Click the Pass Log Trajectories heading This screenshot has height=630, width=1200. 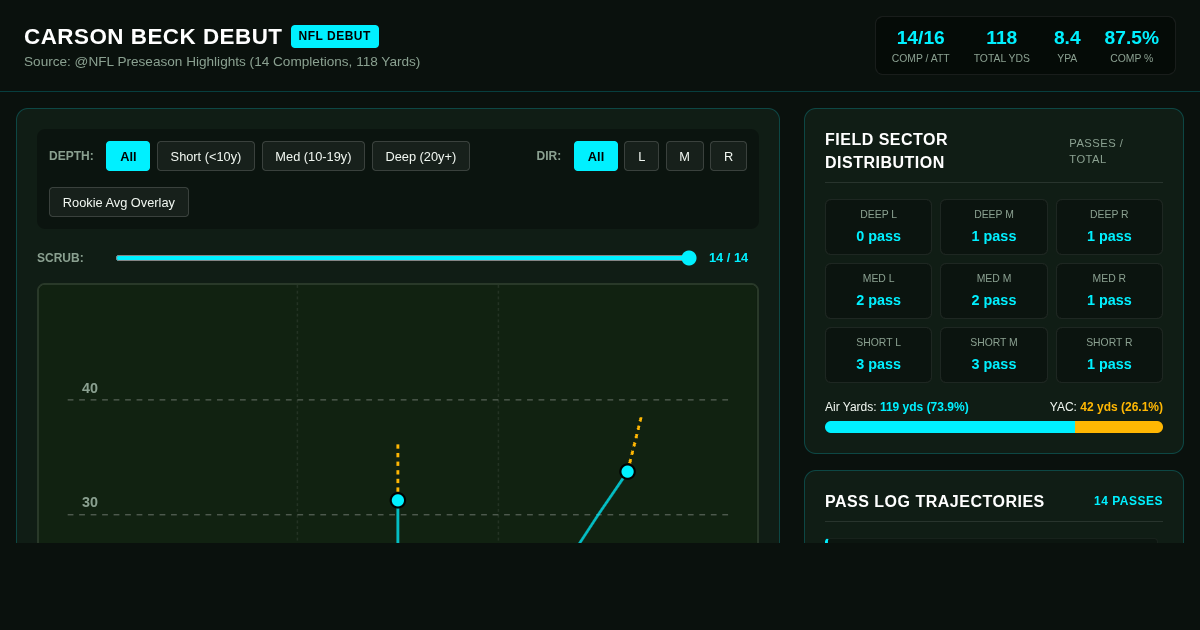tap(934, 502)
